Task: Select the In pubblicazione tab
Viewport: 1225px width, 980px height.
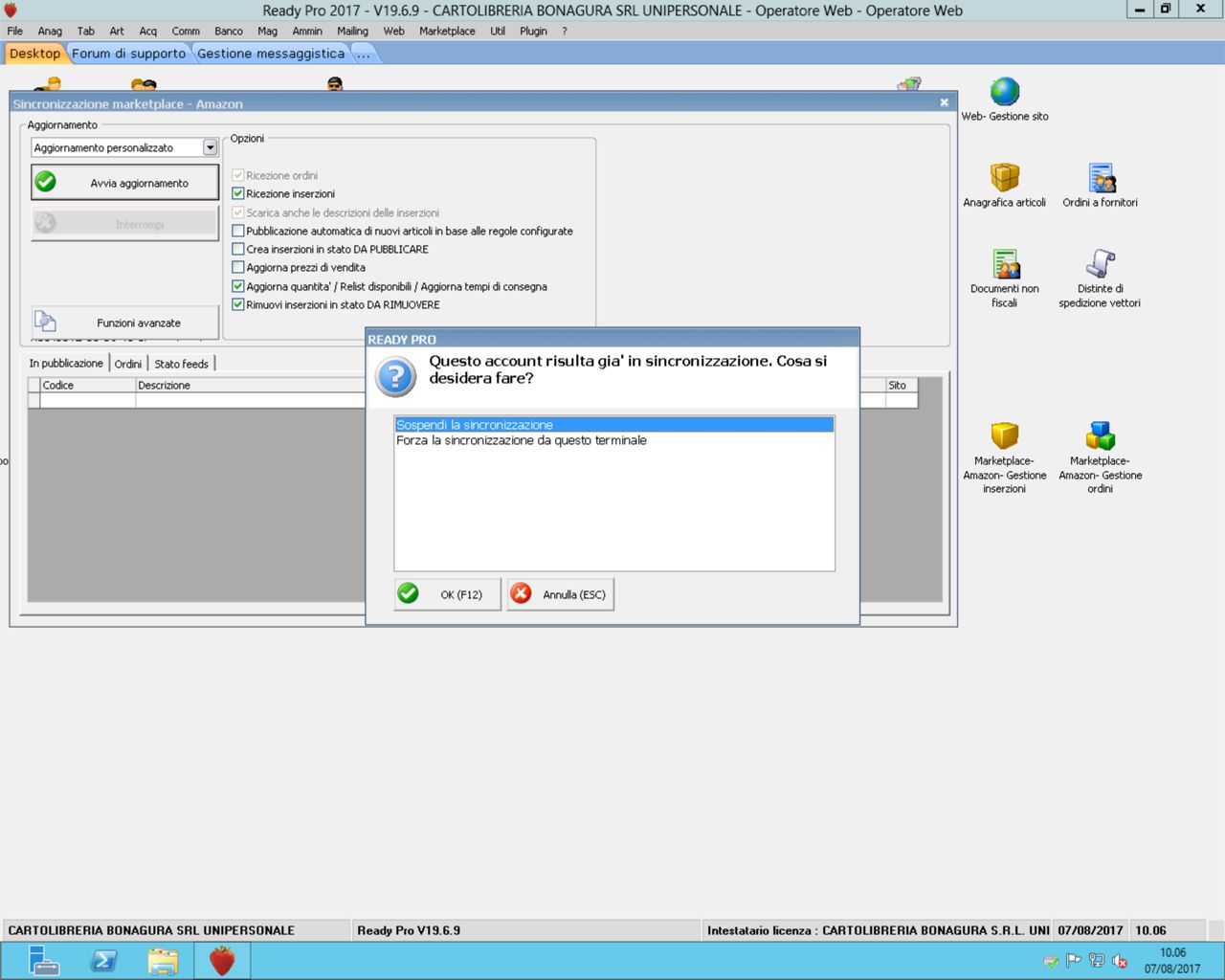Action: pos(66,364)
